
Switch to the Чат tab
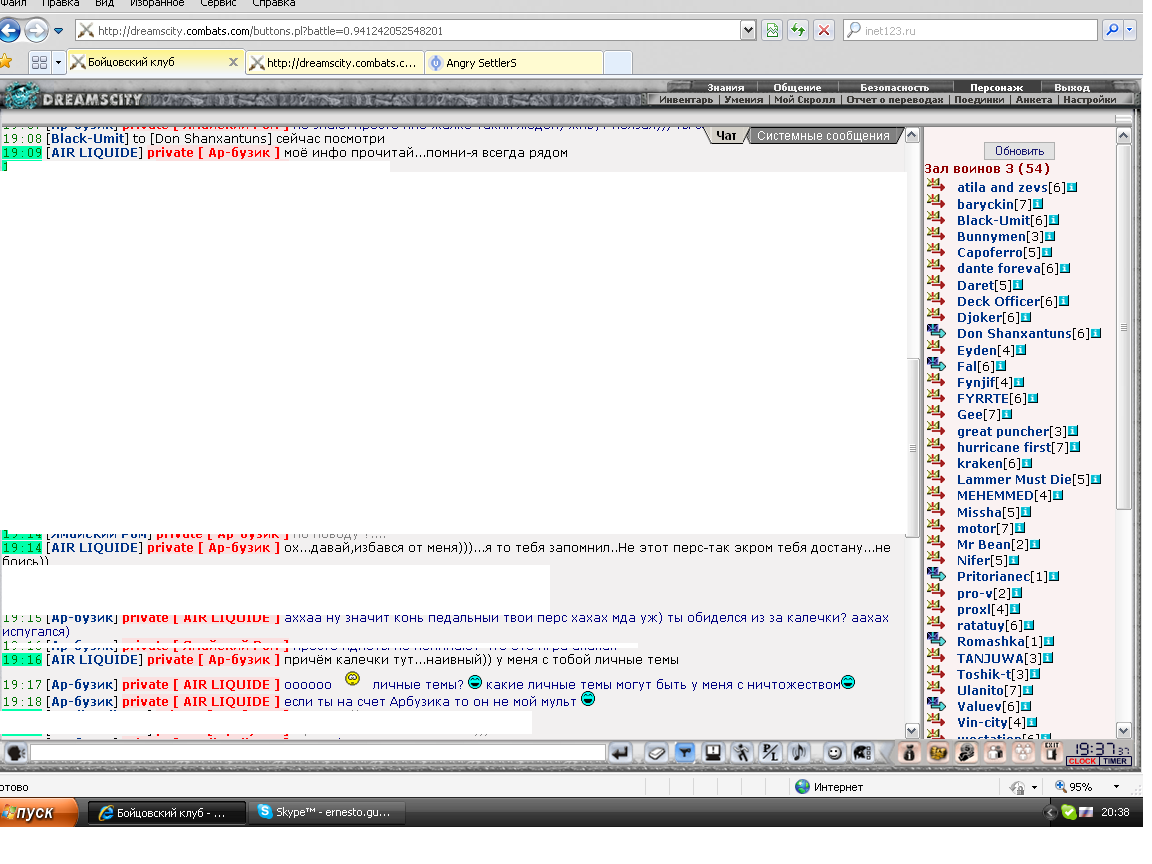pos(726,136)
